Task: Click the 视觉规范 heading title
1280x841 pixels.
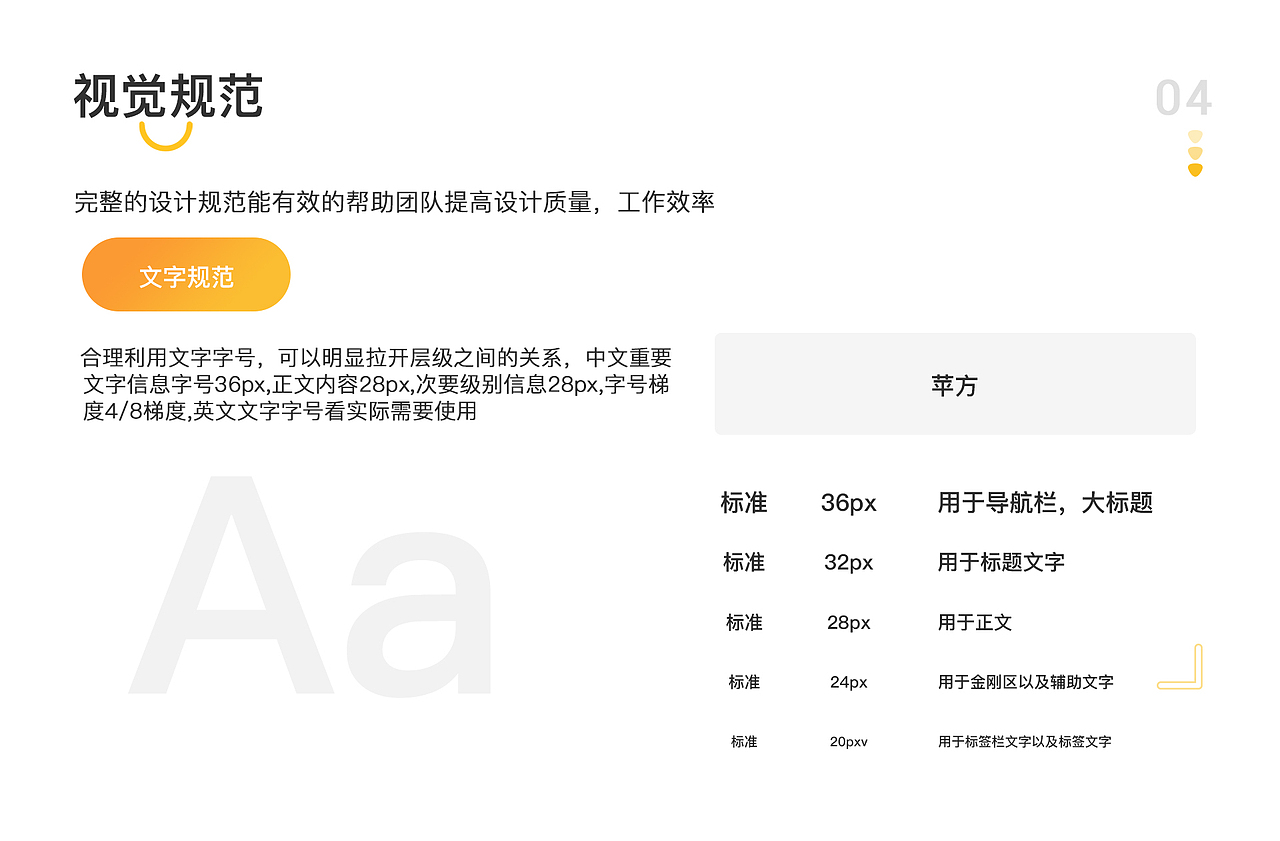Action: tap(168, 93)
